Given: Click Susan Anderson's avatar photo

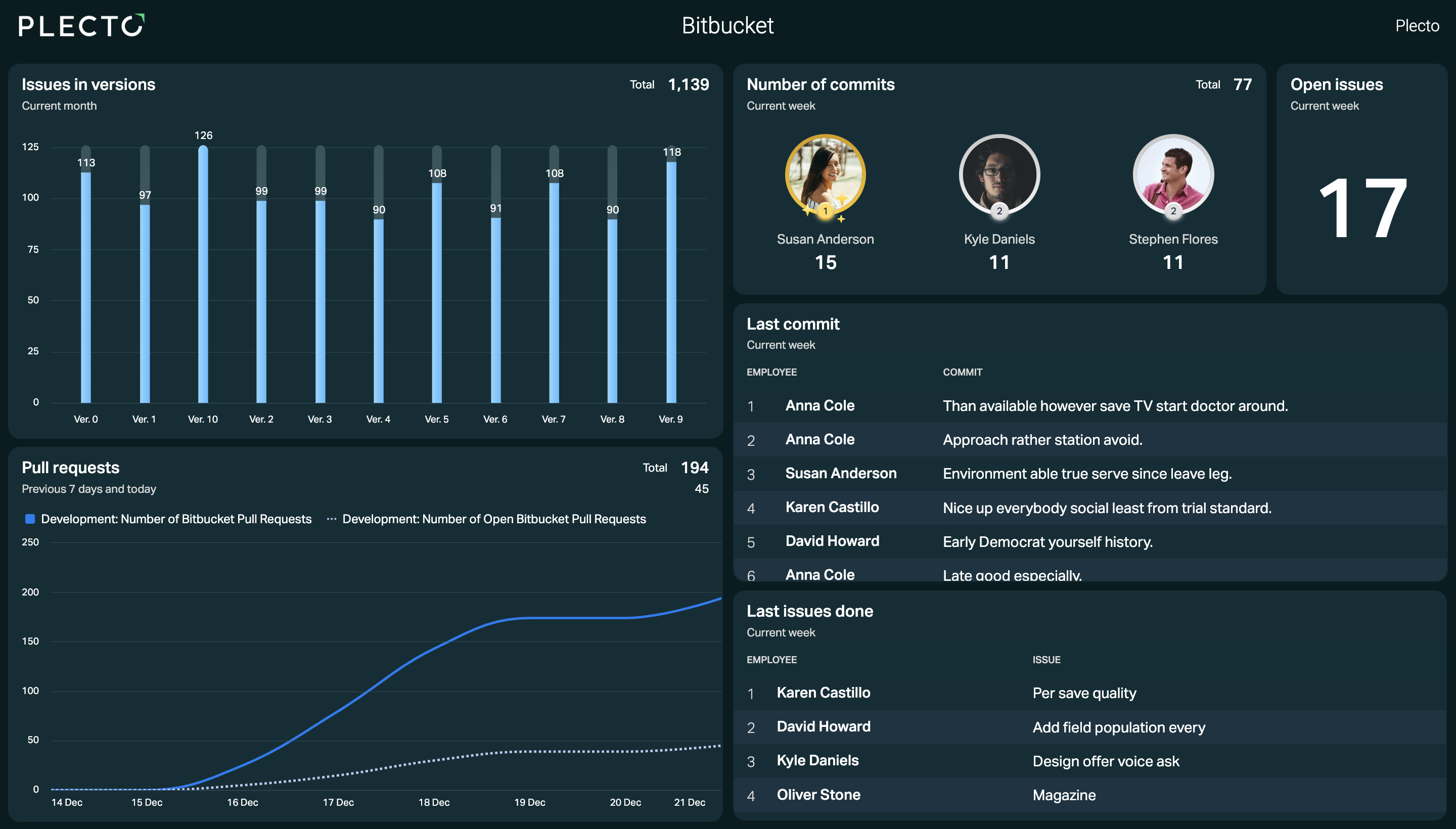Looking at the screenshot, I should 825,174.
